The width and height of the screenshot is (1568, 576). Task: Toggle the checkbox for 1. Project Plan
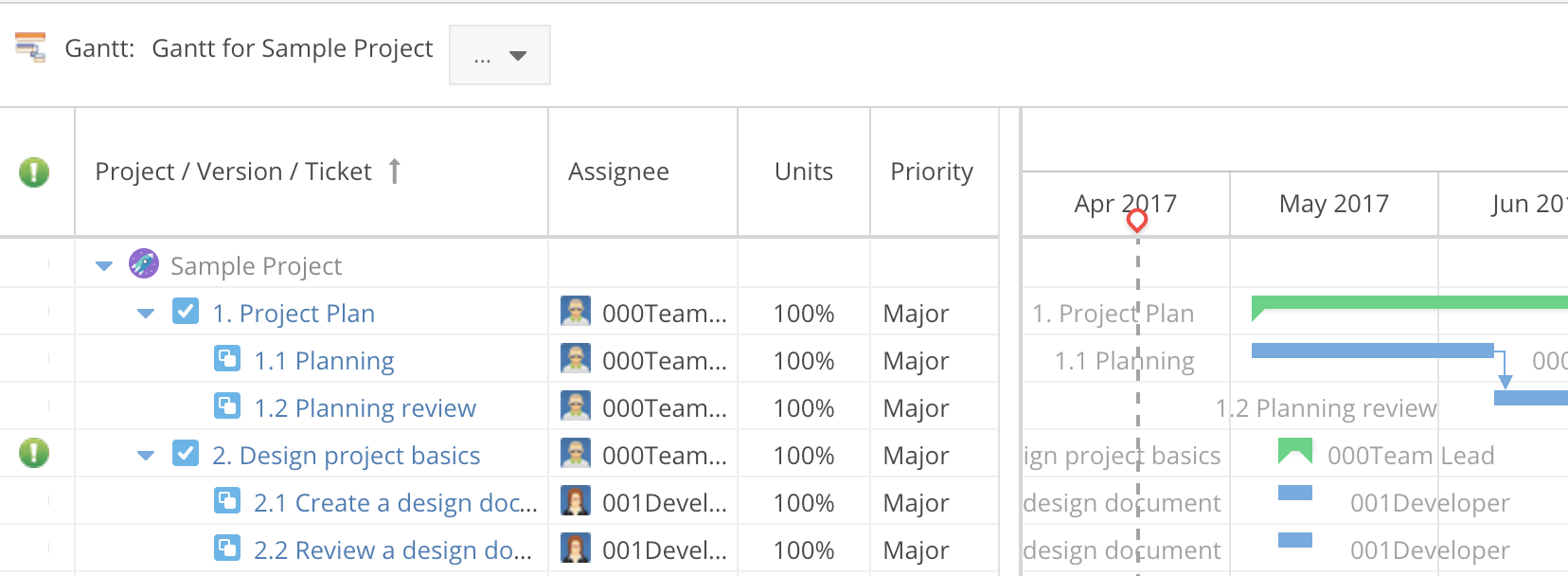186,312
